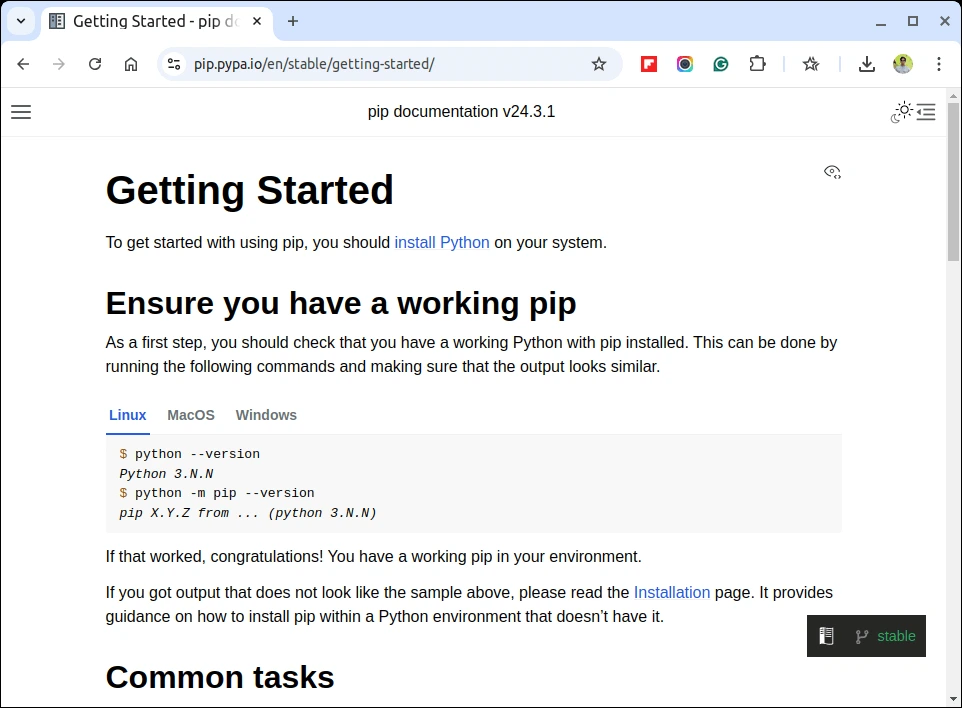Open table of contents icon
962x708 pixels.
click(x=926, y=112)
